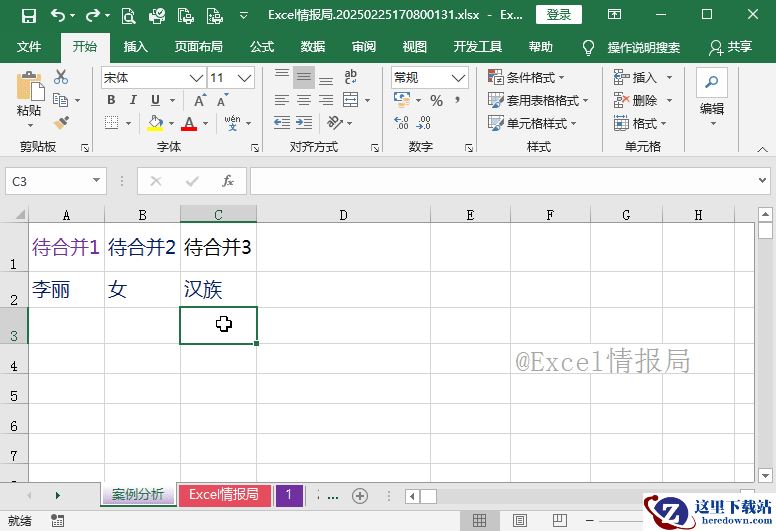
Task: Open the font name 宋体 dropdown
Action: click(196, 78)
